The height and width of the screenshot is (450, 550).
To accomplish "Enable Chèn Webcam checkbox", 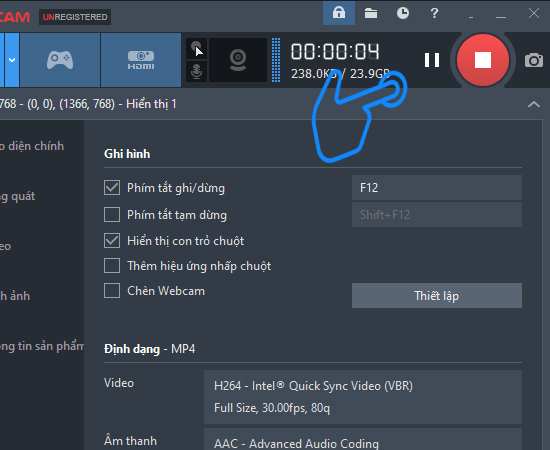I will click(x=112, y=290).
